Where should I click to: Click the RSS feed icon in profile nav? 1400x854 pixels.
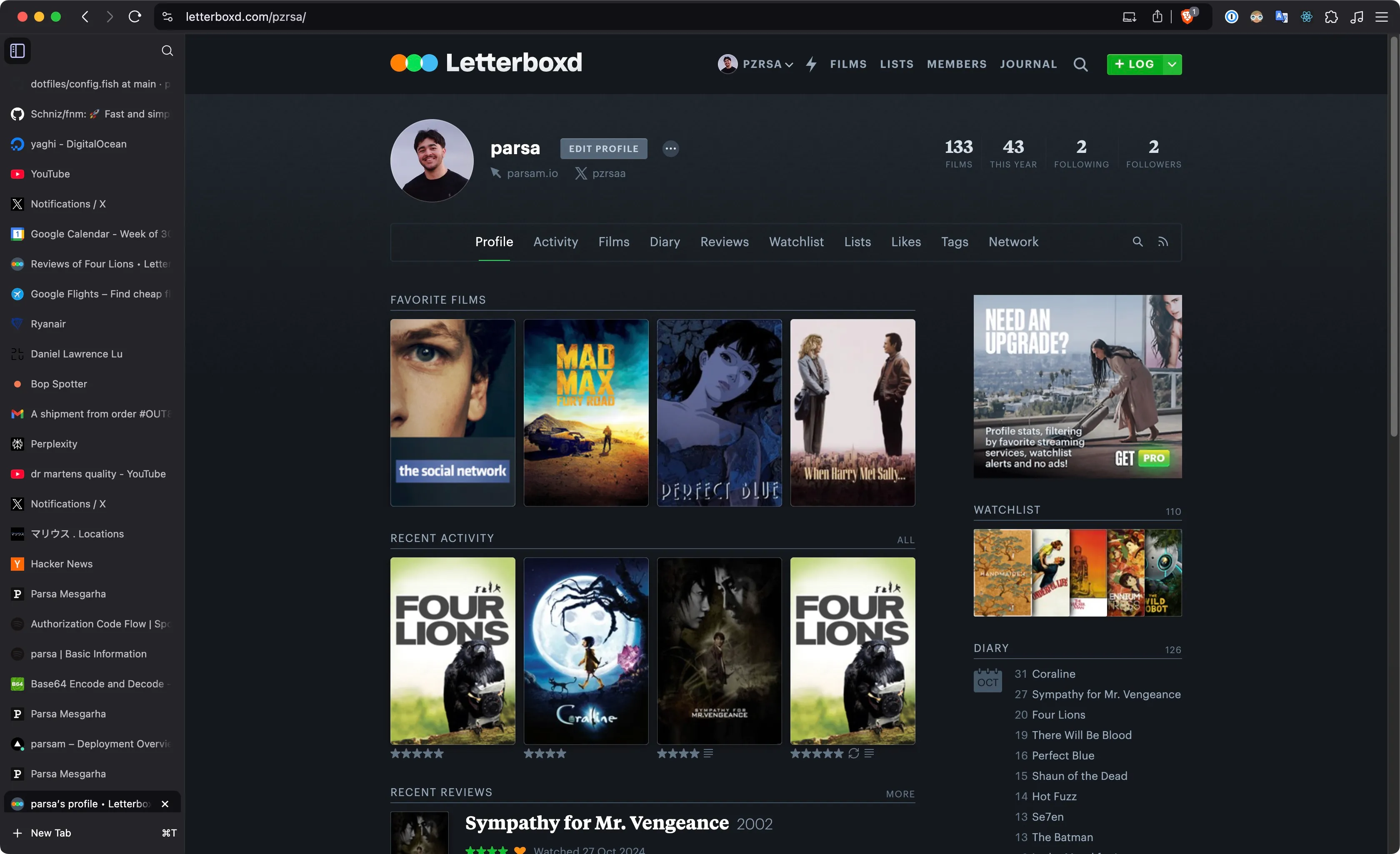1163,242
